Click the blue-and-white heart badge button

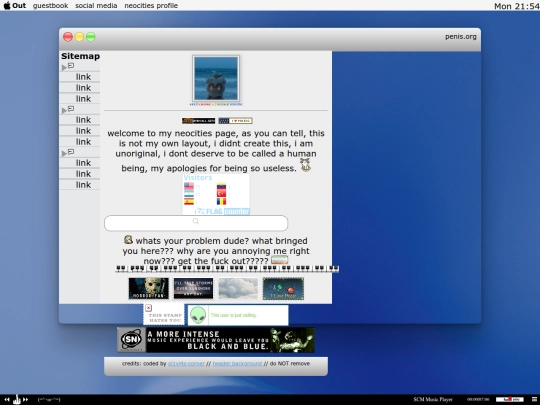[x=235, y=121]
